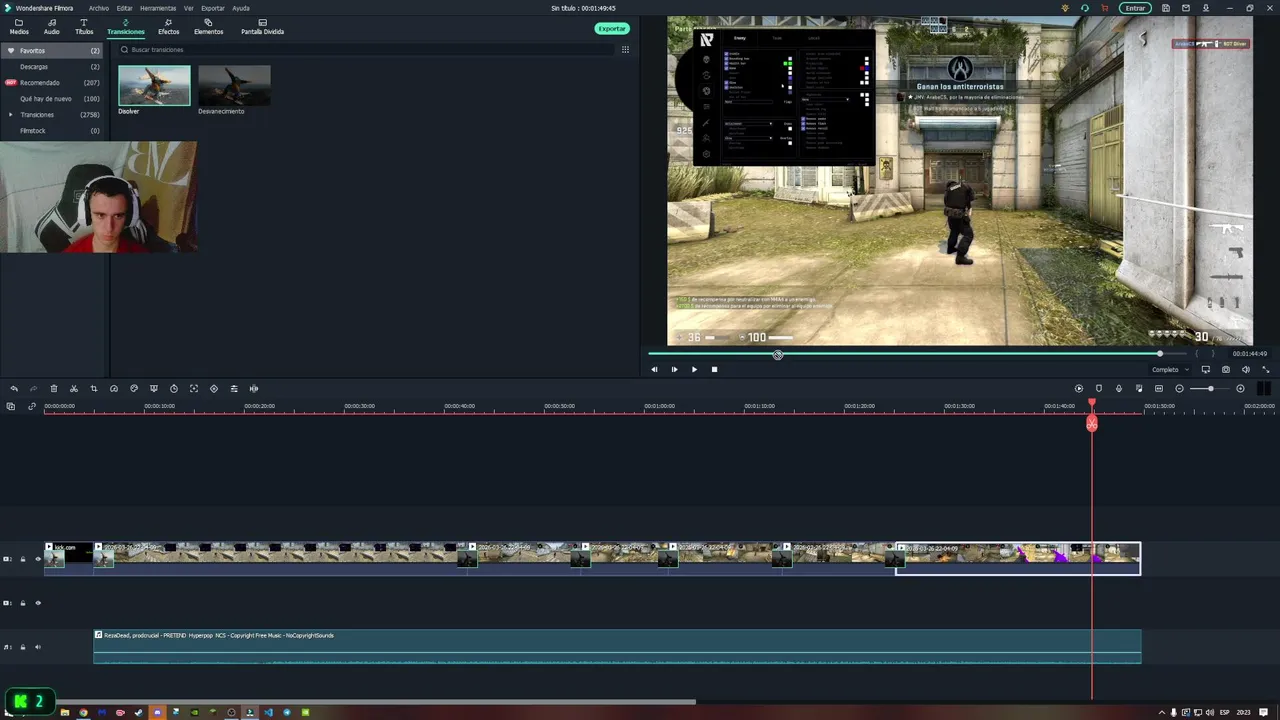Expand the Transiciones category
This screenshot has width=1280, height=720.
[11, 115]
